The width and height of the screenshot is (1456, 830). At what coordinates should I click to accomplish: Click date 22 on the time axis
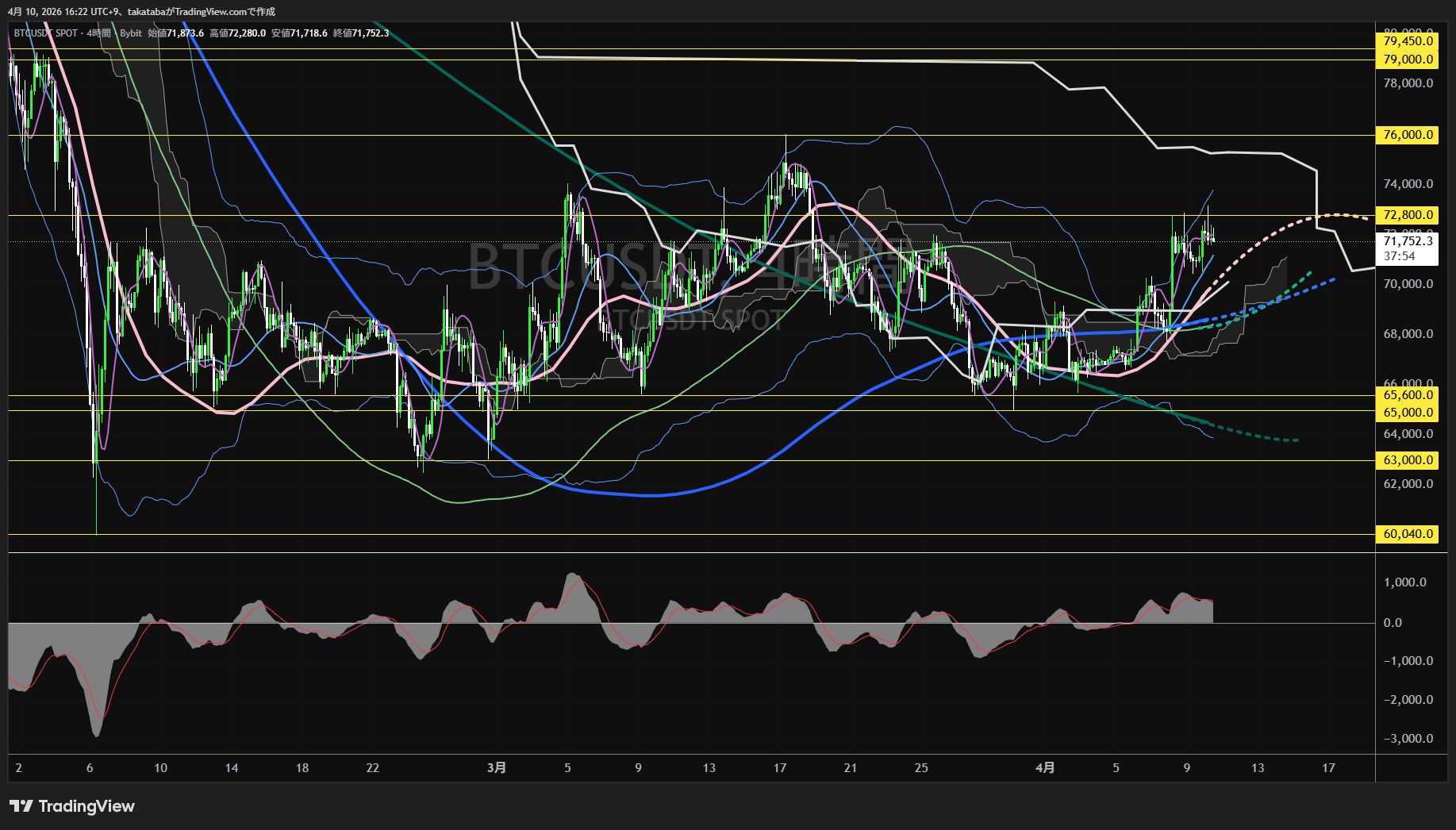pos(372,767)
